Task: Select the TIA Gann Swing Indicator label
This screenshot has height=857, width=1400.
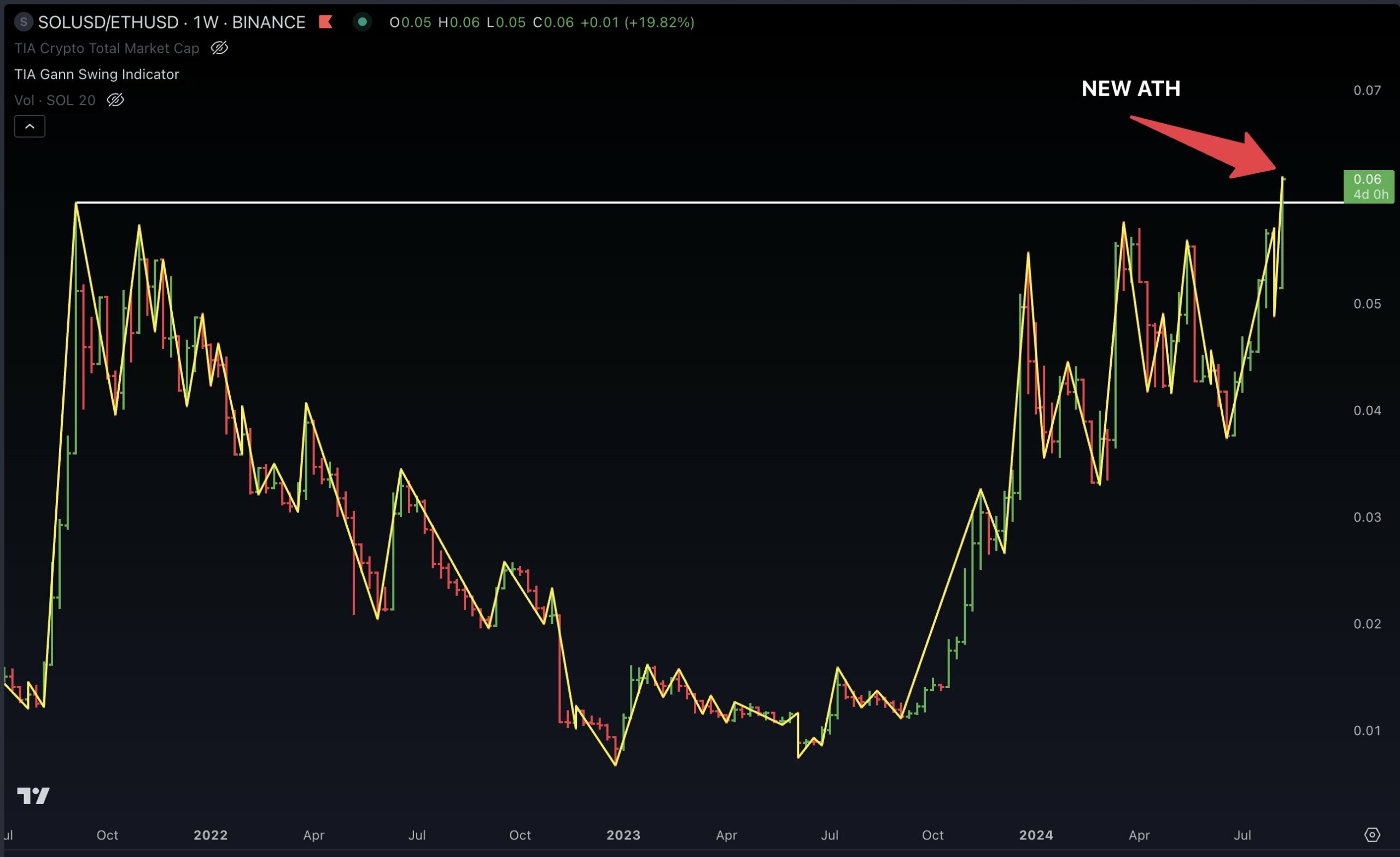Action: coord(97,74)
